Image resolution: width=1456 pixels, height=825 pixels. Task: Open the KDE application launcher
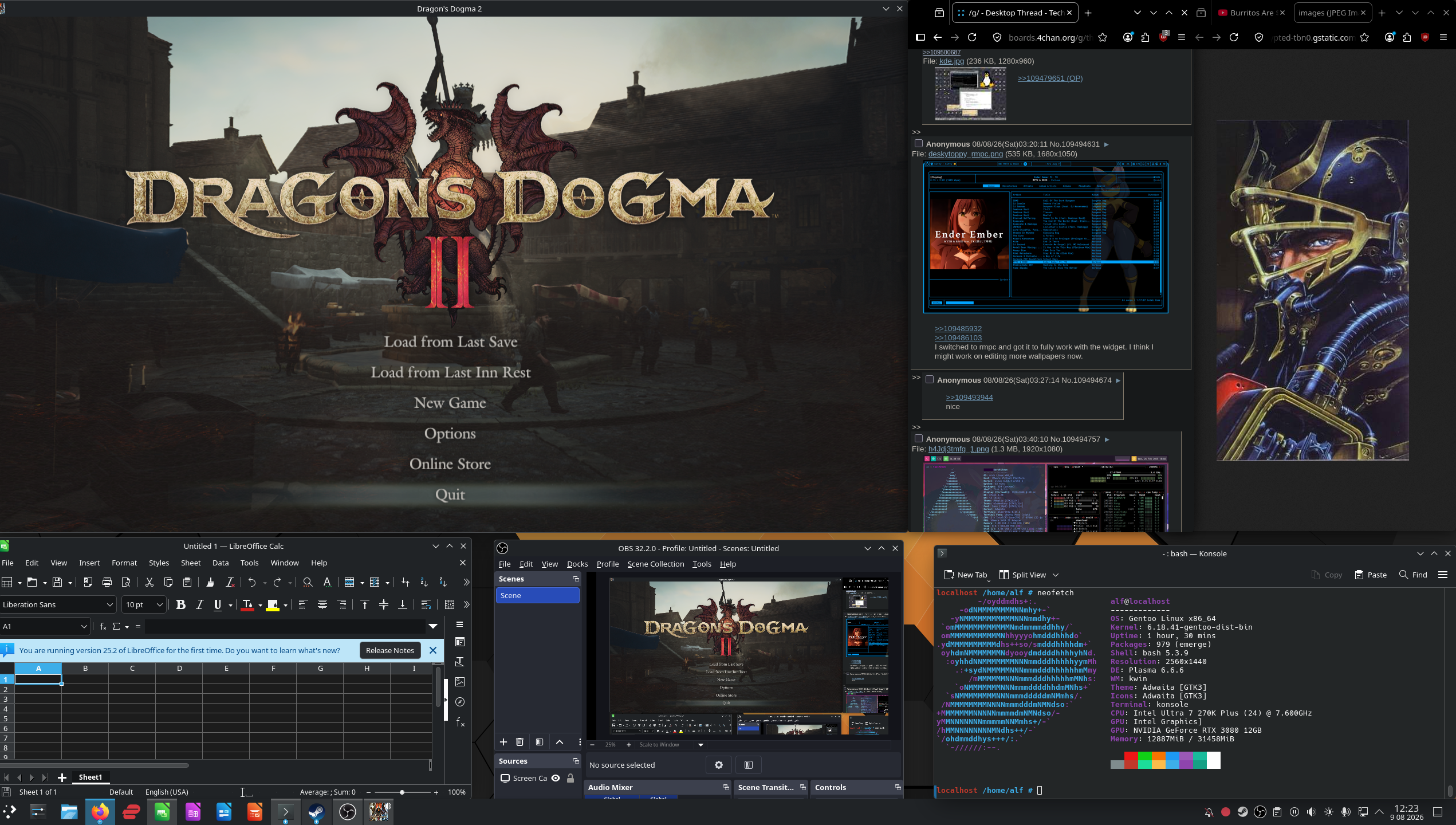[10, 811]
